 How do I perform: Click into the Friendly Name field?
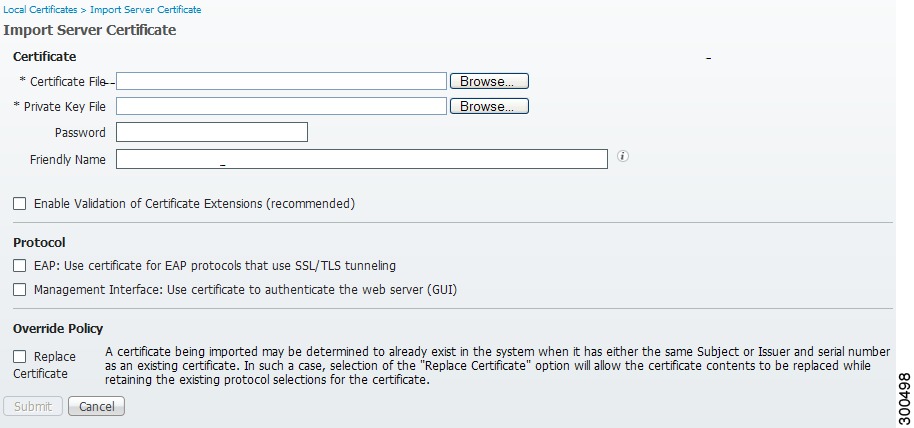coord(361,159)
